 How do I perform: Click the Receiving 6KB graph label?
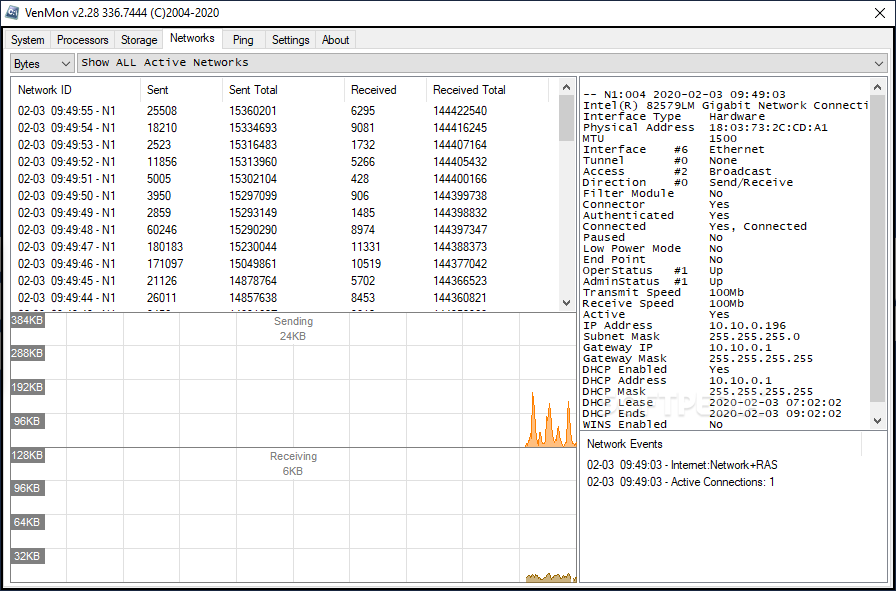click(293, 464)
